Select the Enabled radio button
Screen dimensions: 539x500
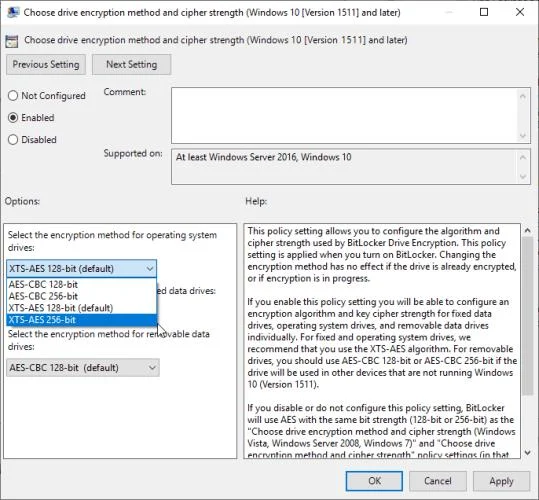[x=13, y=118]
